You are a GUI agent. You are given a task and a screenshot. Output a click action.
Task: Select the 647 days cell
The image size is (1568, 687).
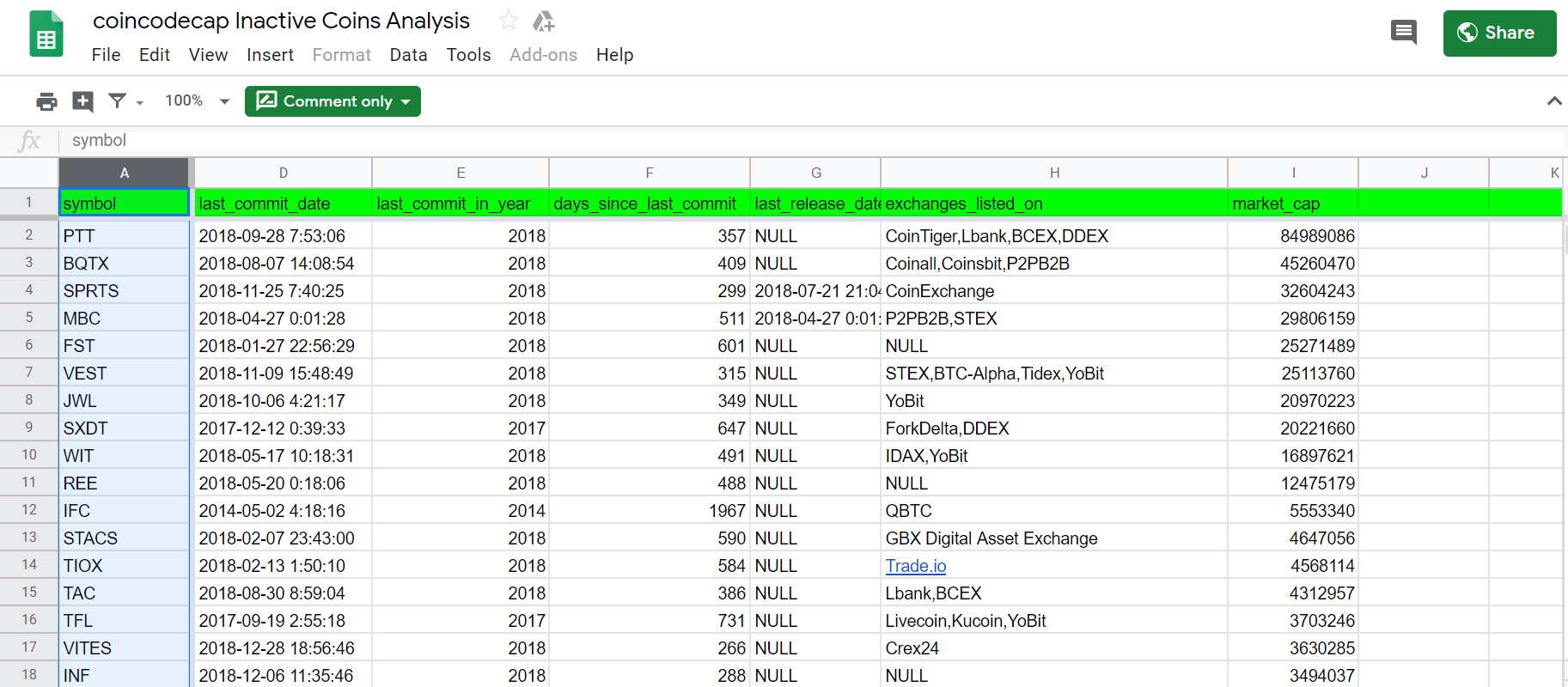[650, 428]
